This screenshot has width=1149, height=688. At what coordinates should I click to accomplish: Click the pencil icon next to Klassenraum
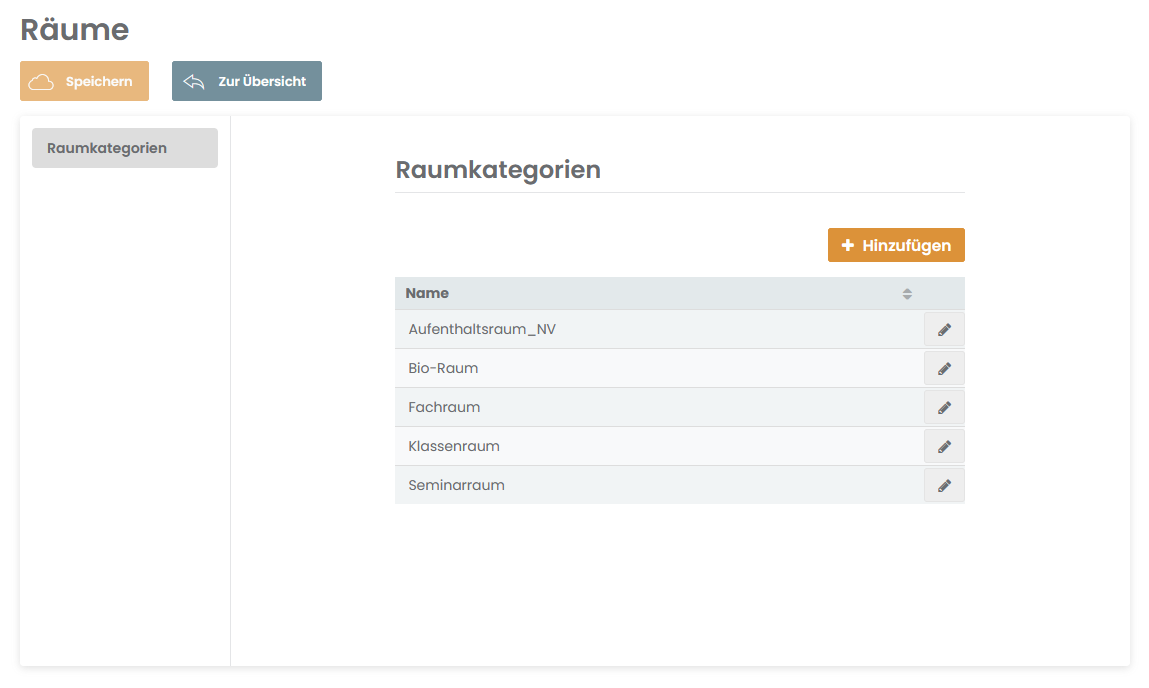pyautogui.click(x=944, y=446)
